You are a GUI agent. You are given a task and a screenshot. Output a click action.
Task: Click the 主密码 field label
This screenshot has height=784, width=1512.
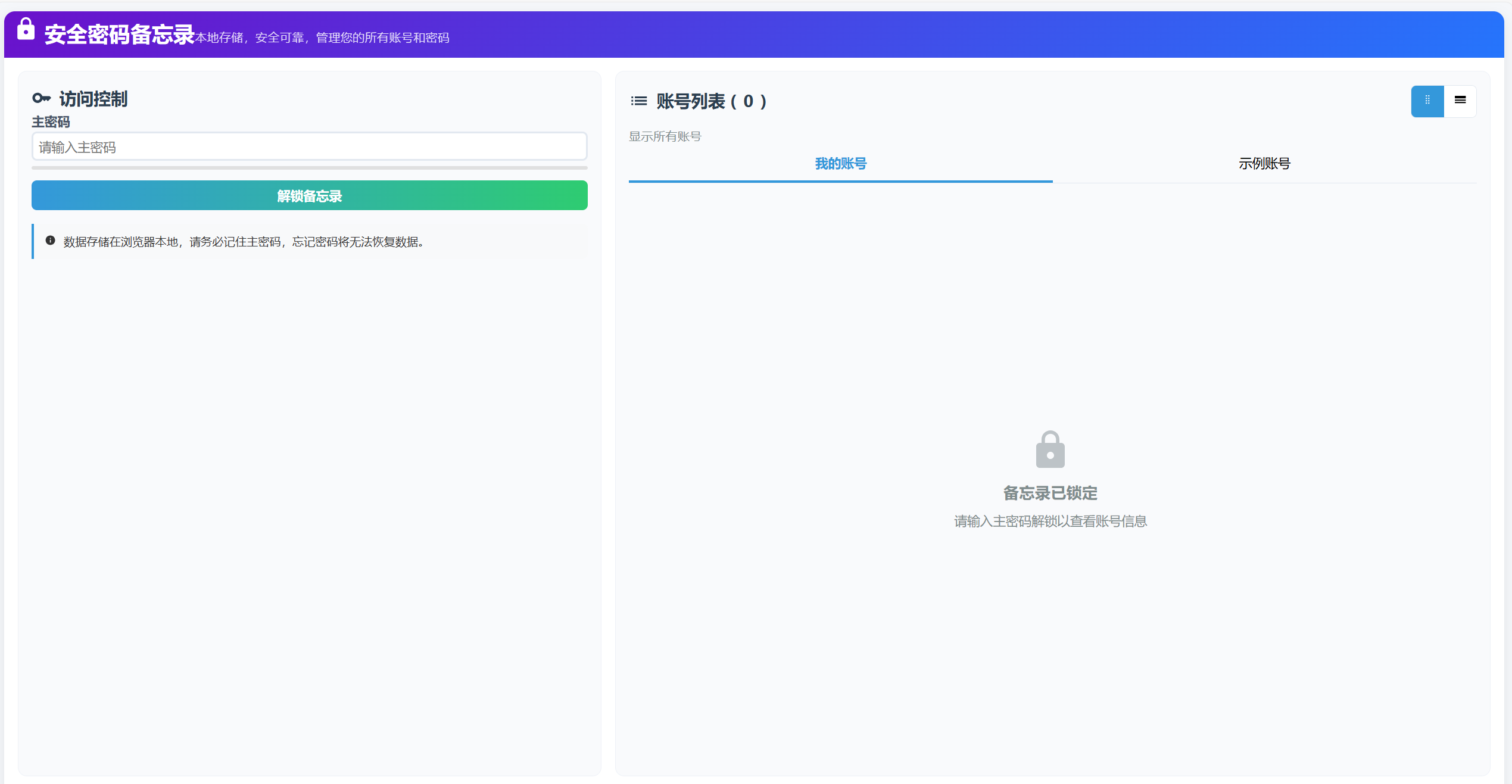51,122
